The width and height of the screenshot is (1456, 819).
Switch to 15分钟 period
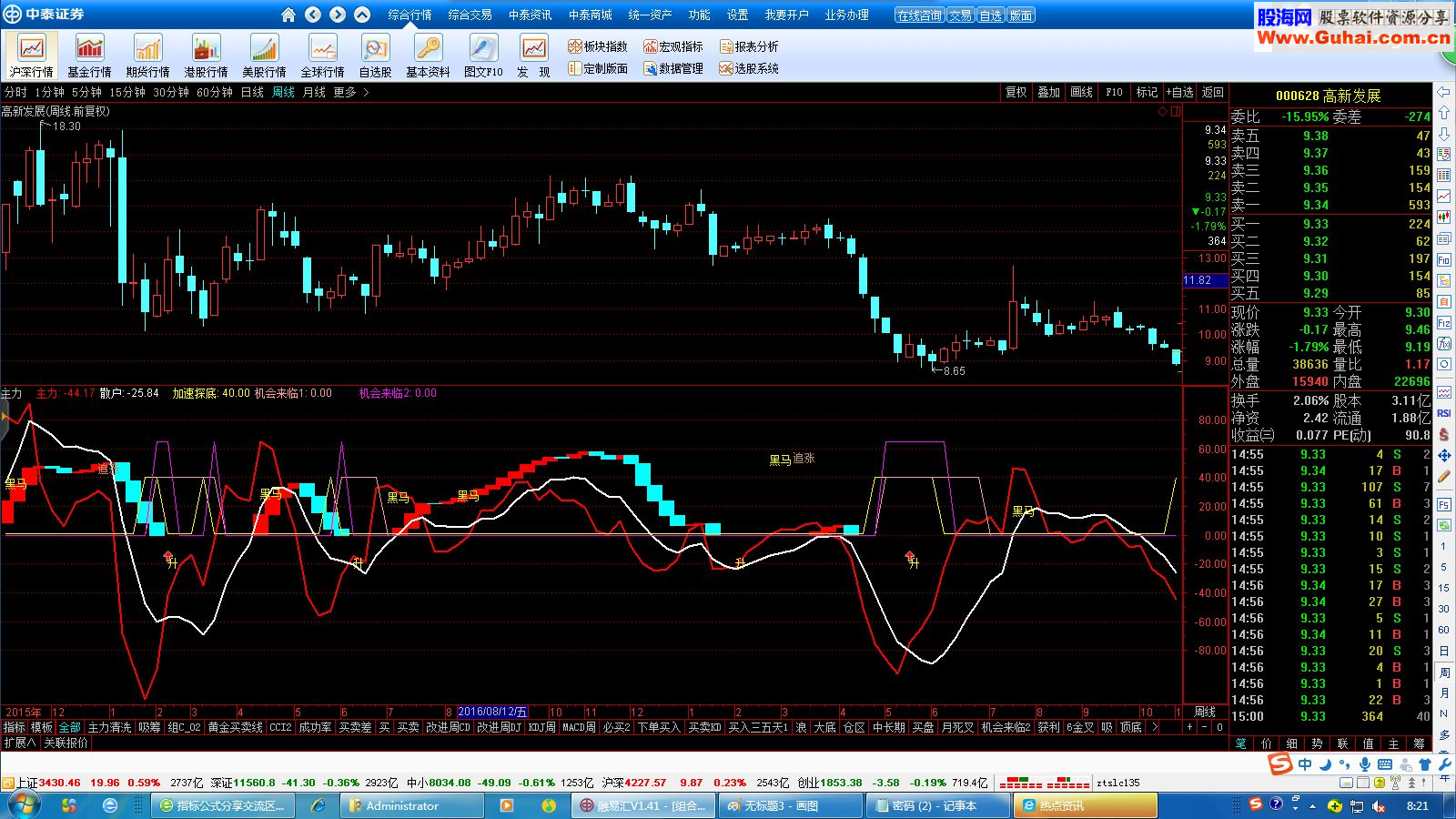point(127,92)
